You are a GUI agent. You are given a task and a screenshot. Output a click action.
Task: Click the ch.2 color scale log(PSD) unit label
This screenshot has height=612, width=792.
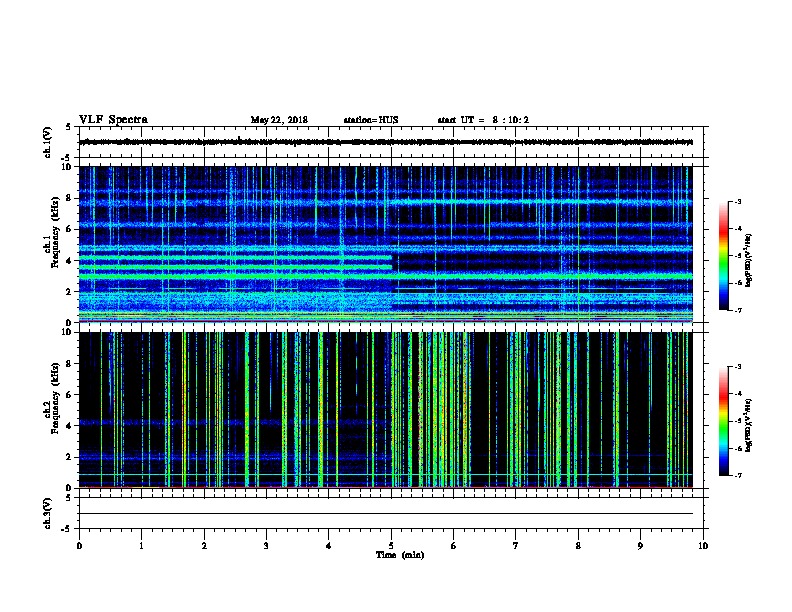pos(749,425)
